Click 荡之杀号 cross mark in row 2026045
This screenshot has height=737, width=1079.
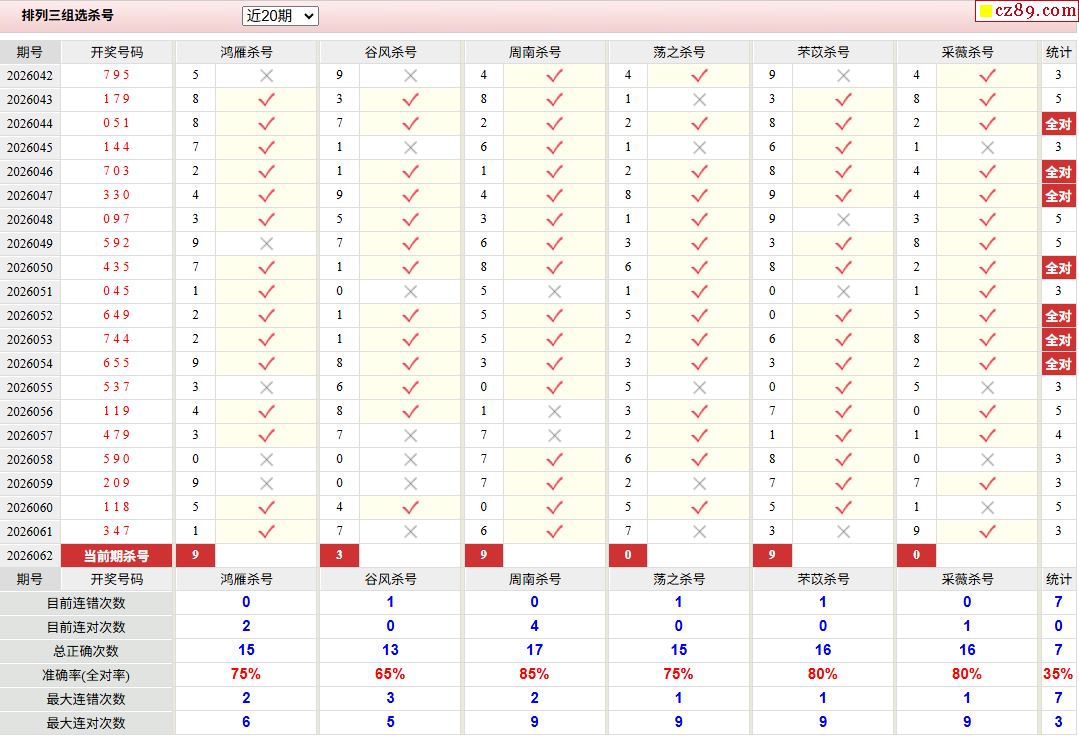pos(699,147)
